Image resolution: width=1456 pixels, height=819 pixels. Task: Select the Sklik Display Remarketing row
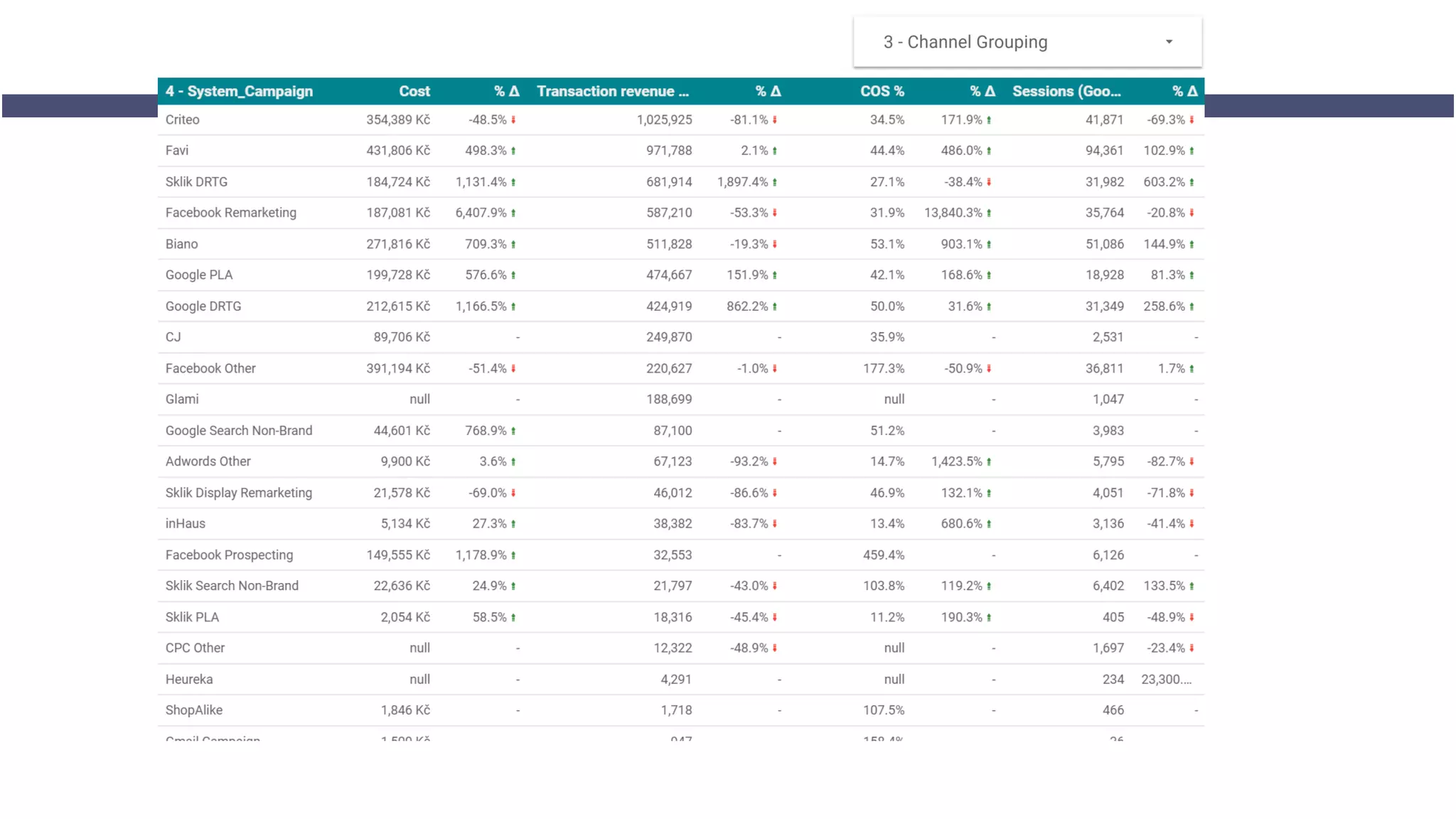[239, 493]
